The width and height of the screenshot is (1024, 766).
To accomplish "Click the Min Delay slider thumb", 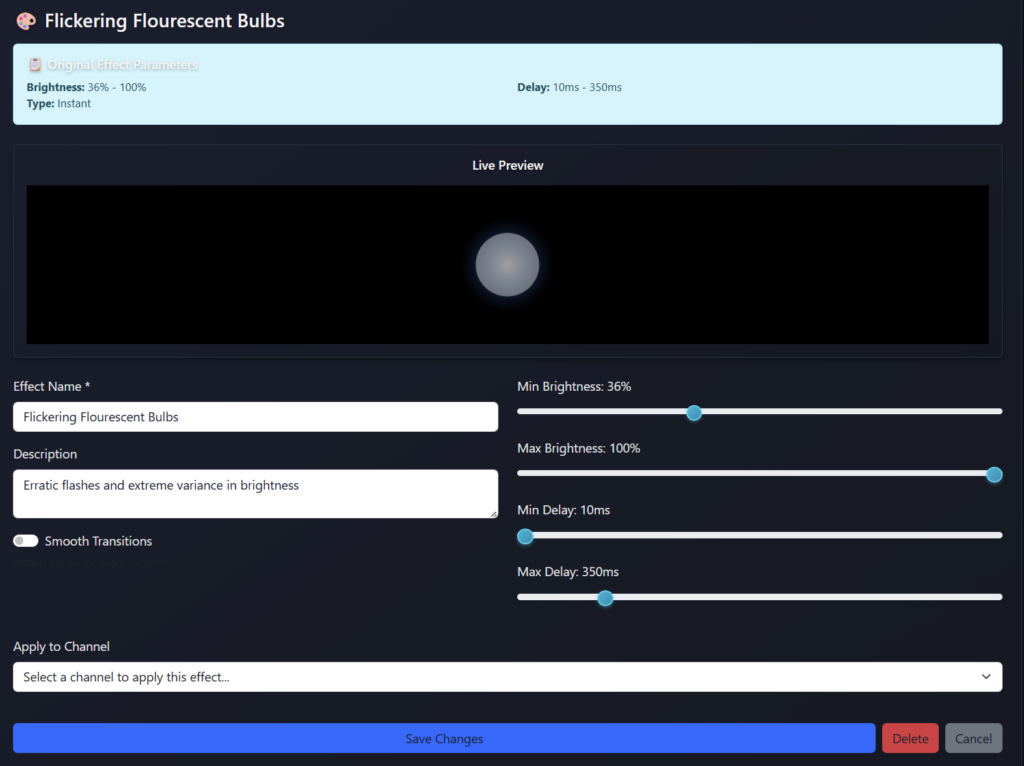I will pyautogui.click(x=525, y=536).
